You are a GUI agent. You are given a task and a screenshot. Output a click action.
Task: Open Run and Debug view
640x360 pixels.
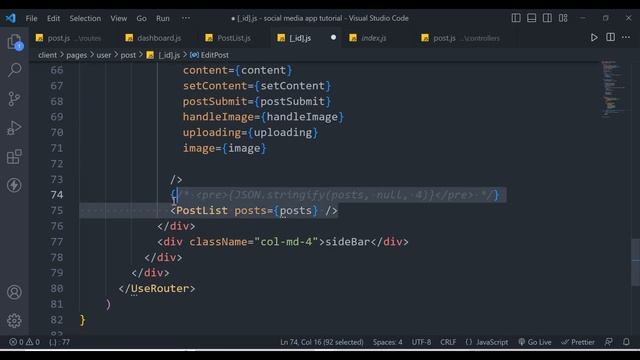pyautogui.click(x=14, y=128)
